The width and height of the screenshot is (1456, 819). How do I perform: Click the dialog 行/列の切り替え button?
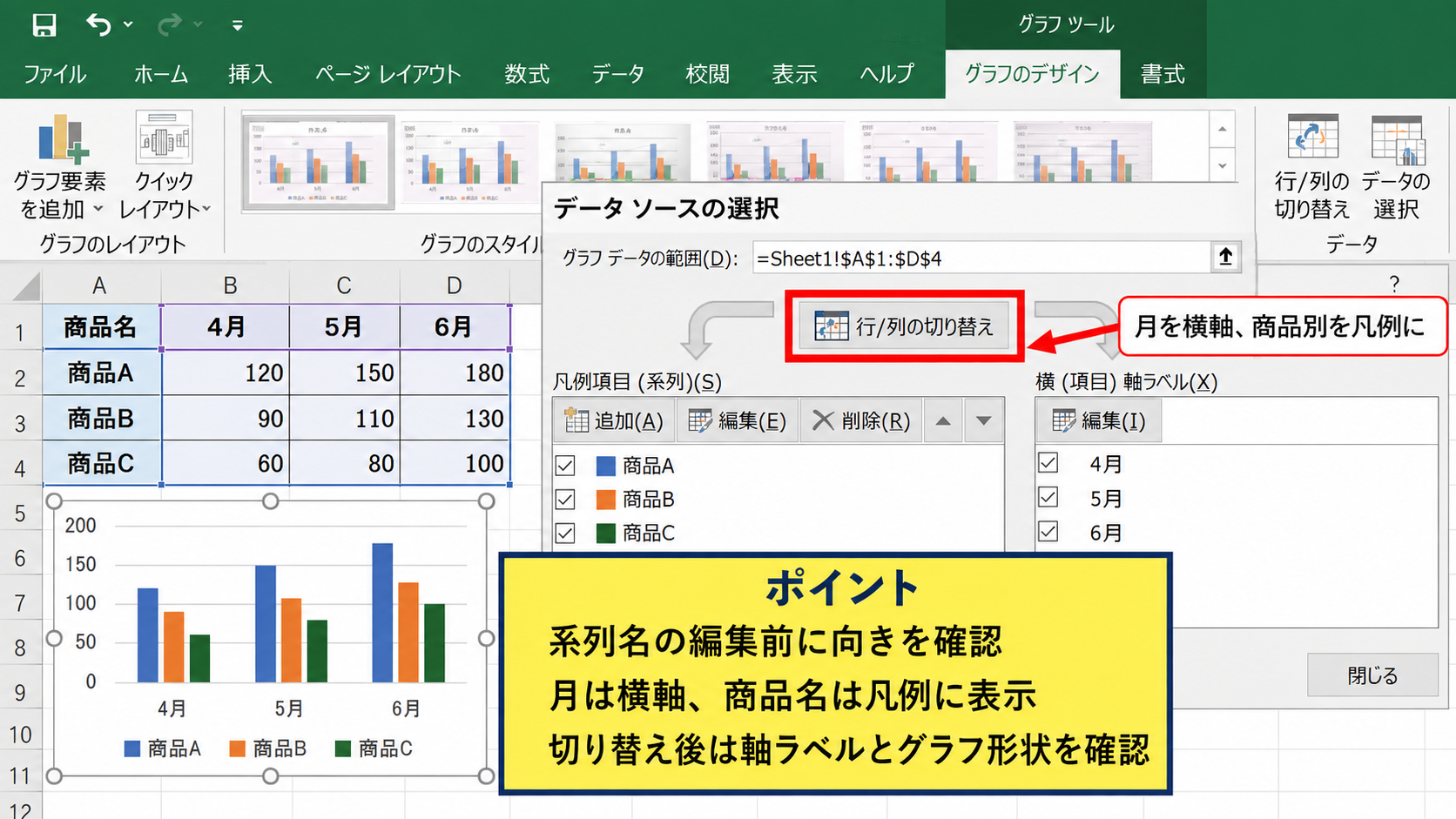(x=904, y=326)
